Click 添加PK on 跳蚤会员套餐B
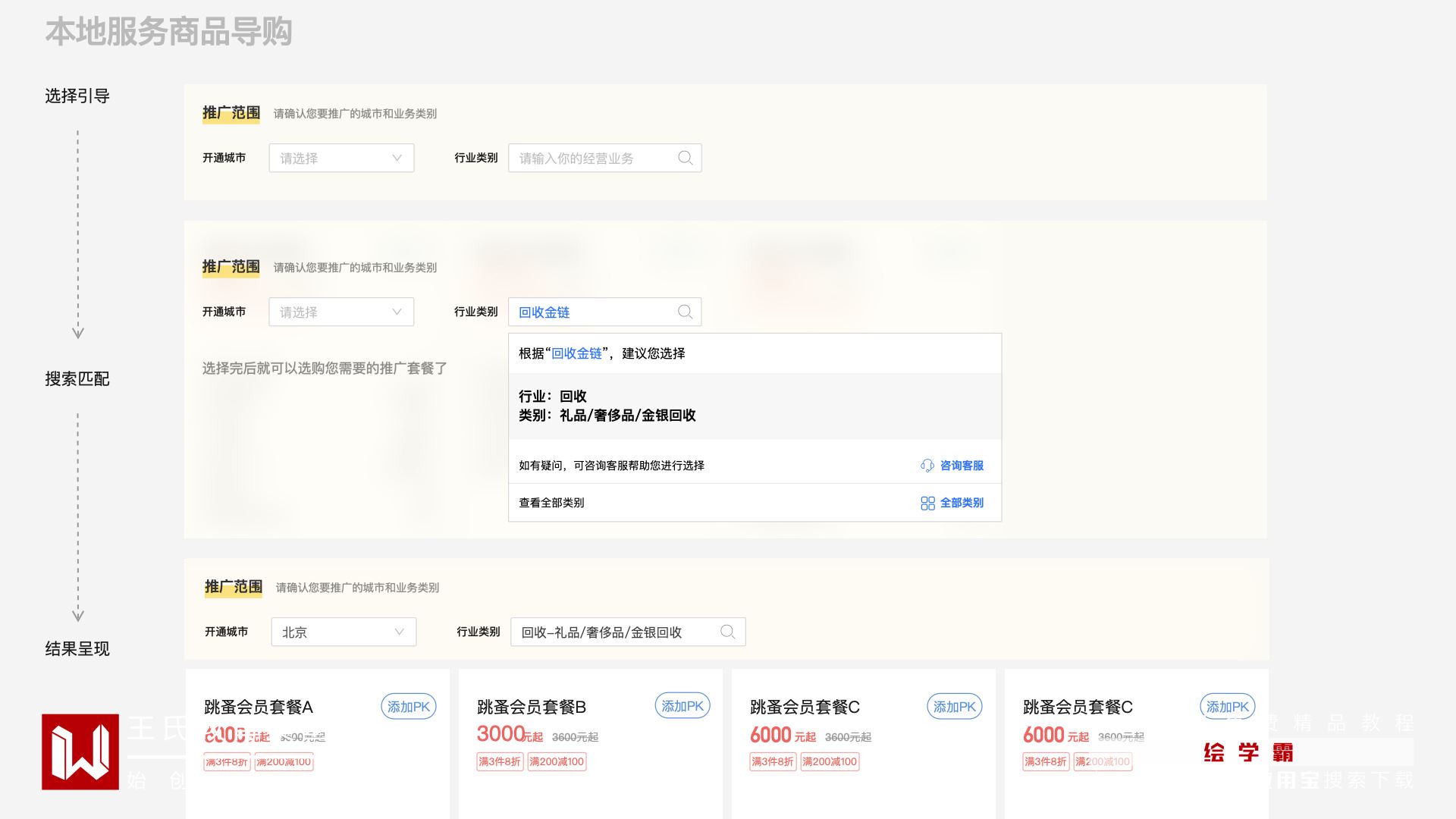 (x=682, y=706)
